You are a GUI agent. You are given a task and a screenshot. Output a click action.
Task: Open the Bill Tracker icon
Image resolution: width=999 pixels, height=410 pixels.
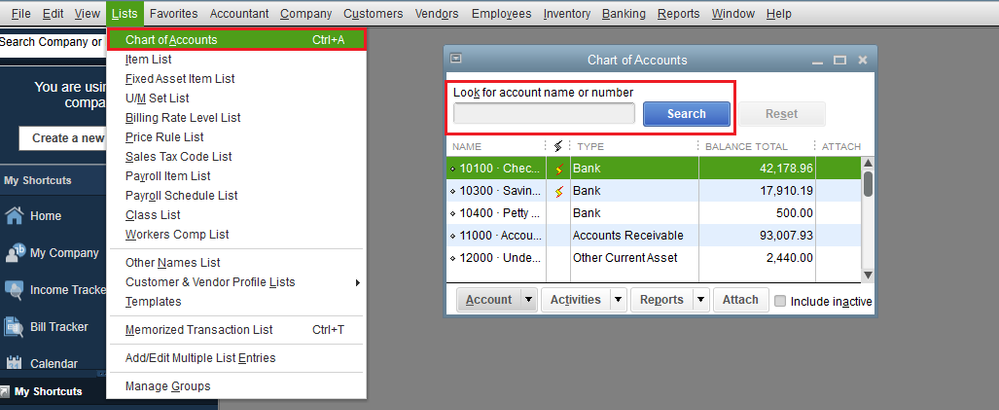click(x=14, y=327)
